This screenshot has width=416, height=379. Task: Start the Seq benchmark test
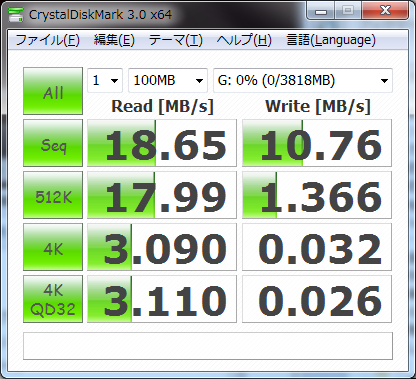click(53, 143)
